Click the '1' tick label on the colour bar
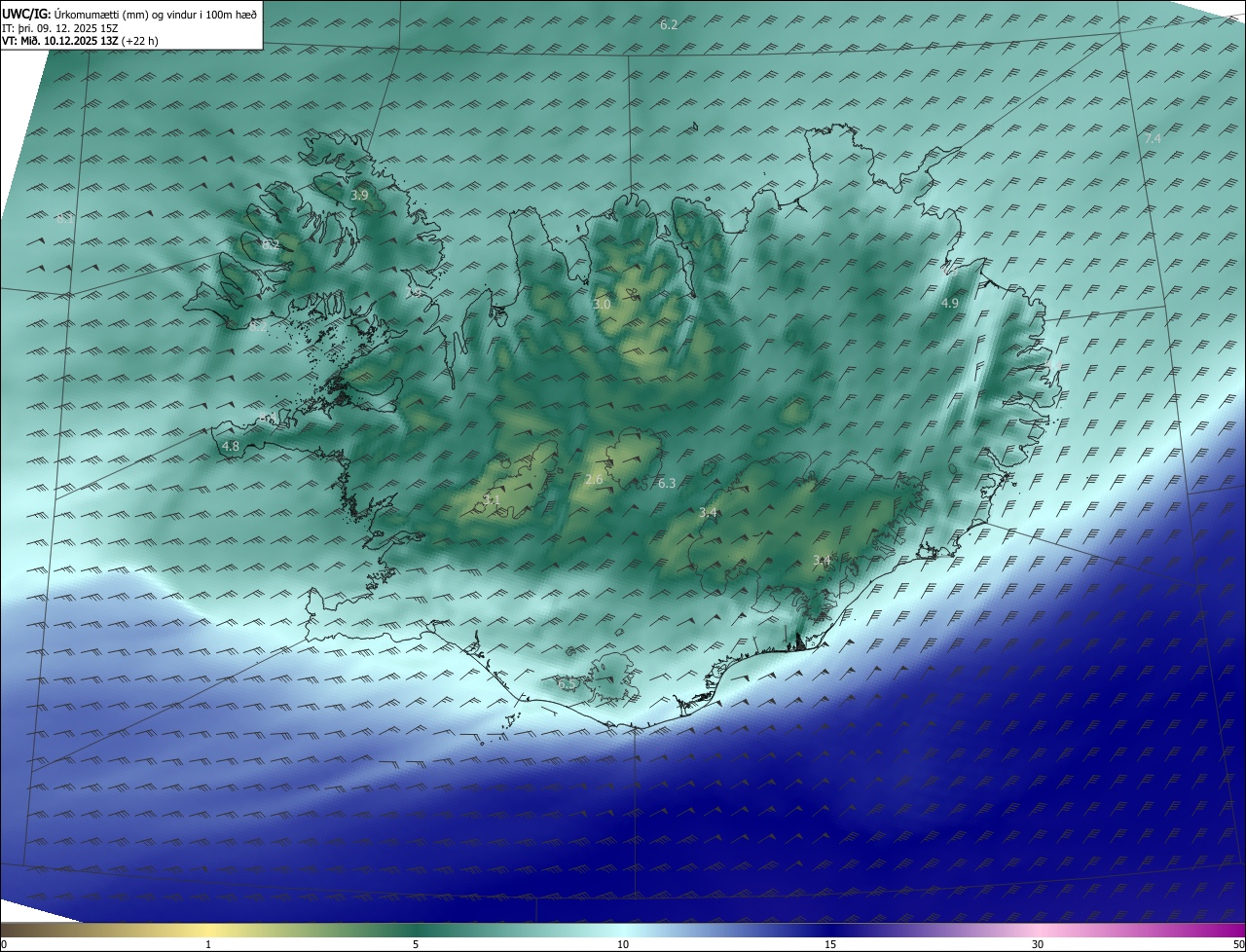The image size is (1246, 952). (208, 944)
